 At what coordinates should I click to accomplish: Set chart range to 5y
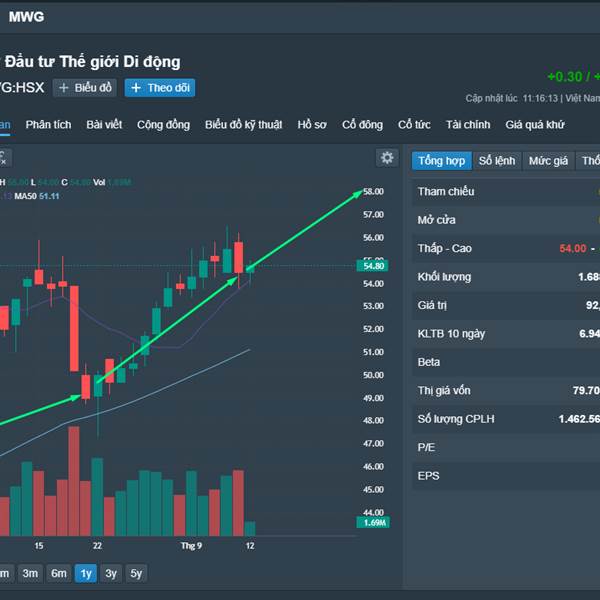(136, 573)
